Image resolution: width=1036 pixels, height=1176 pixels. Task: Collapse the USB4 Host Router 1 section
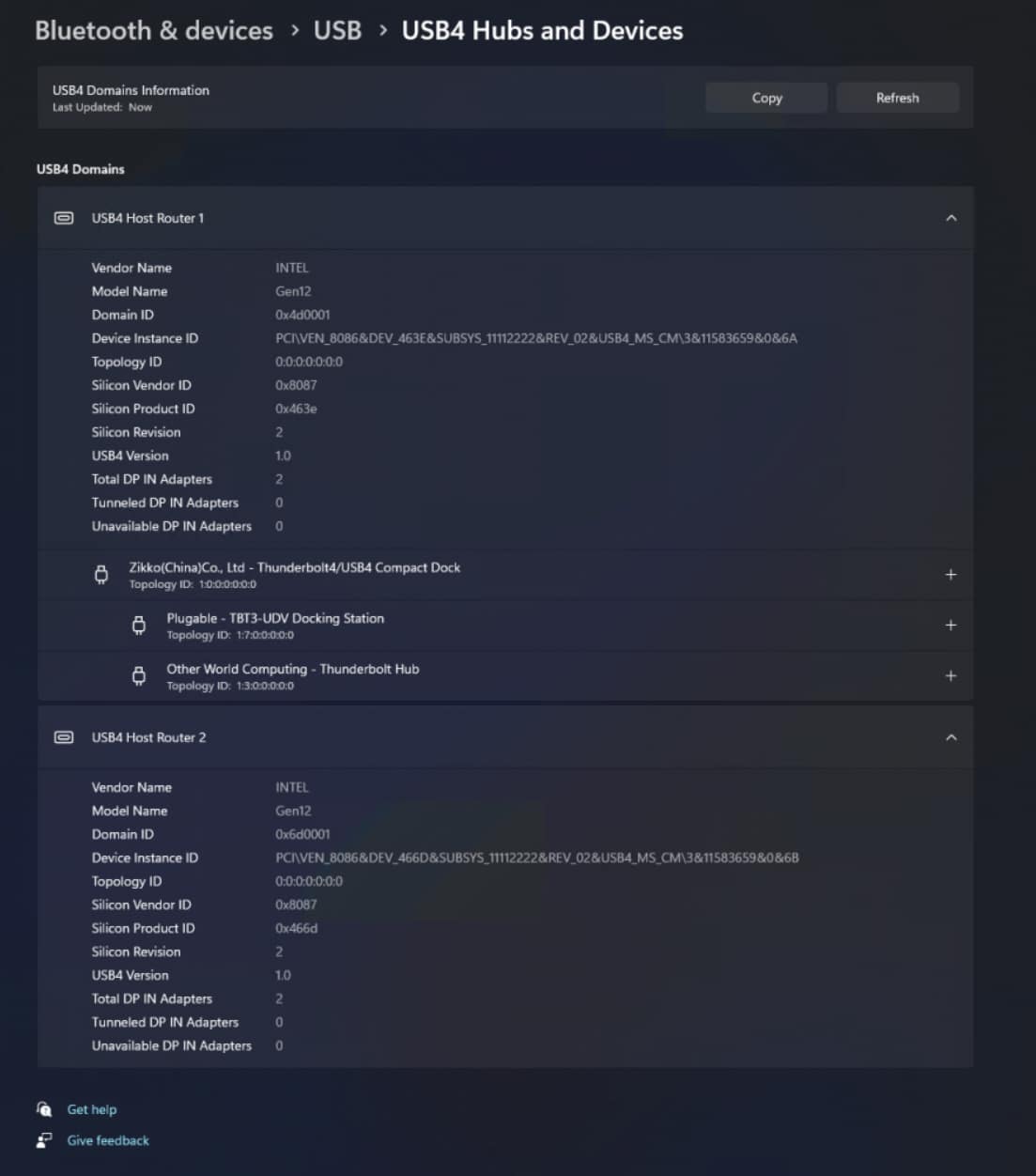tap(951, 218)
